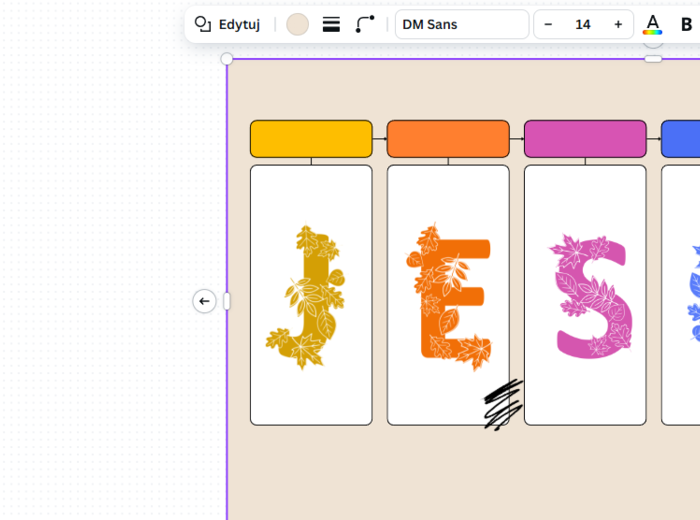Viewport: 700px width, 520px height.
Task: Open the text color icon
Action: [652, 24]
